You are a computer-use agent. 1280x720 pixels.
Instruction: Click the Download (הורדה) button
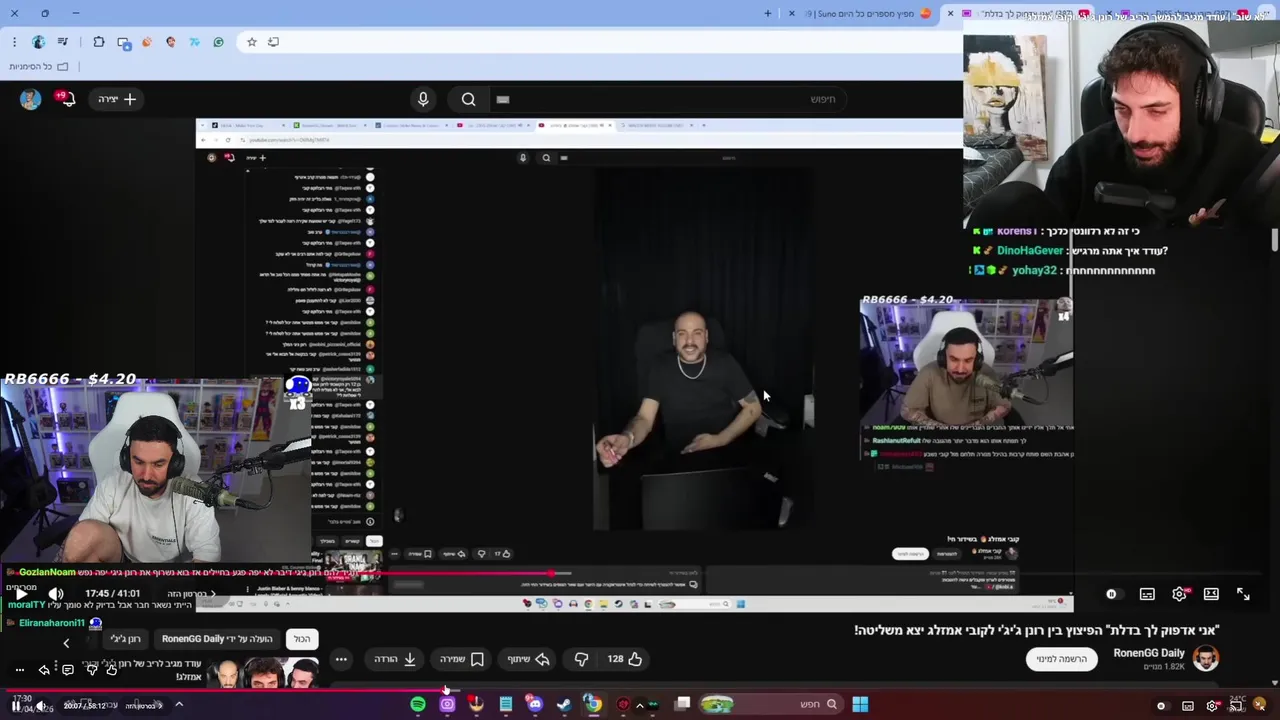[395, 659]
